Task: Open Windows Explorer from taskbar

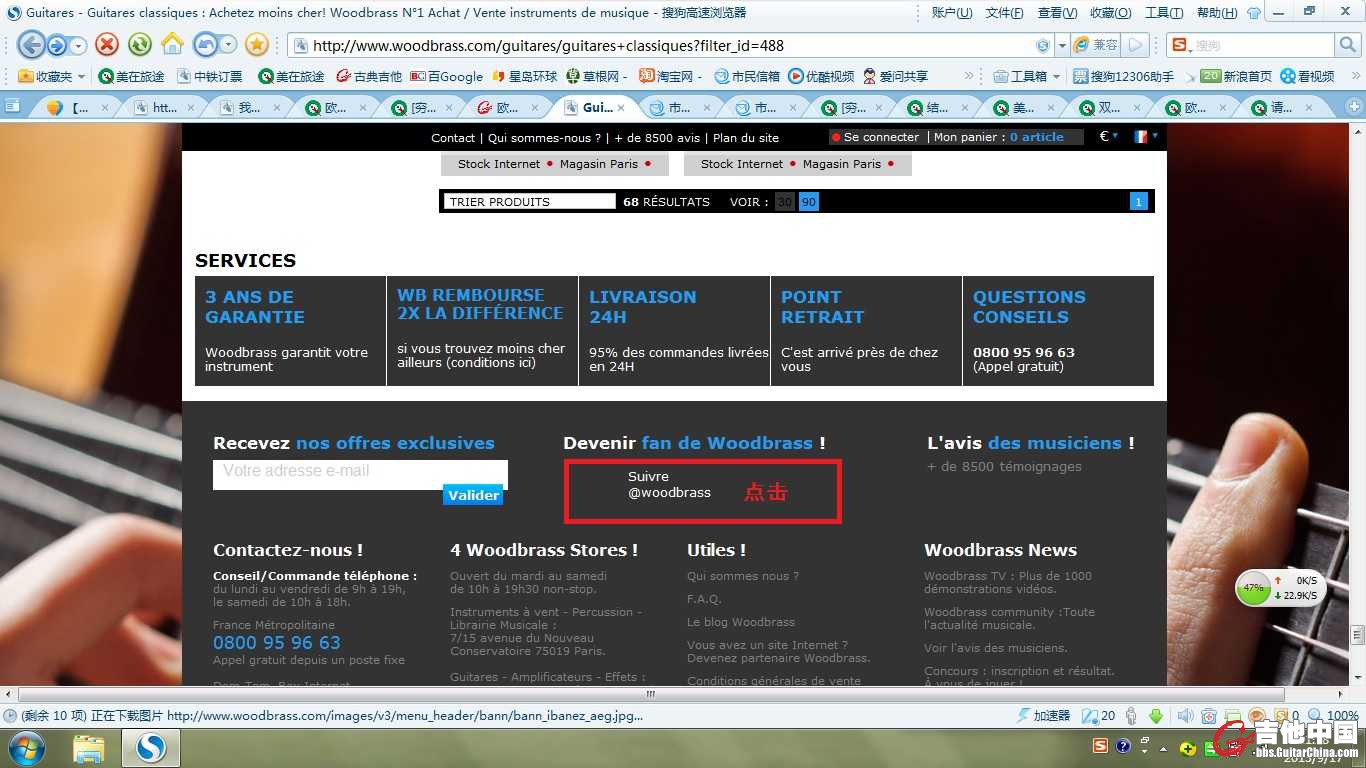Action: 89,748
